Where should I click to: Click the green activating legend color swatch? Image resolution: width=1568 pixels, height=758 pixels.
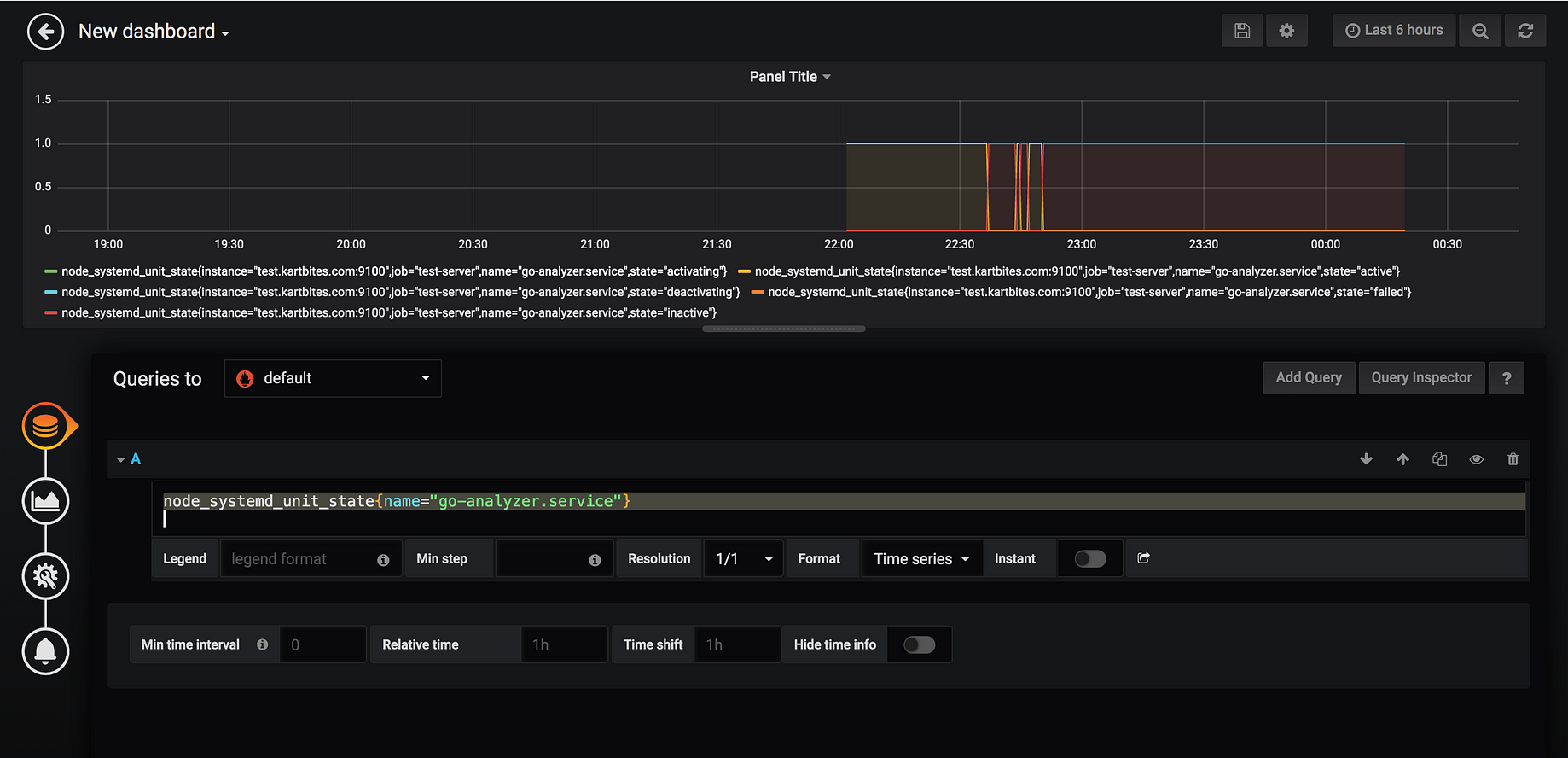[x=50, y=271]
